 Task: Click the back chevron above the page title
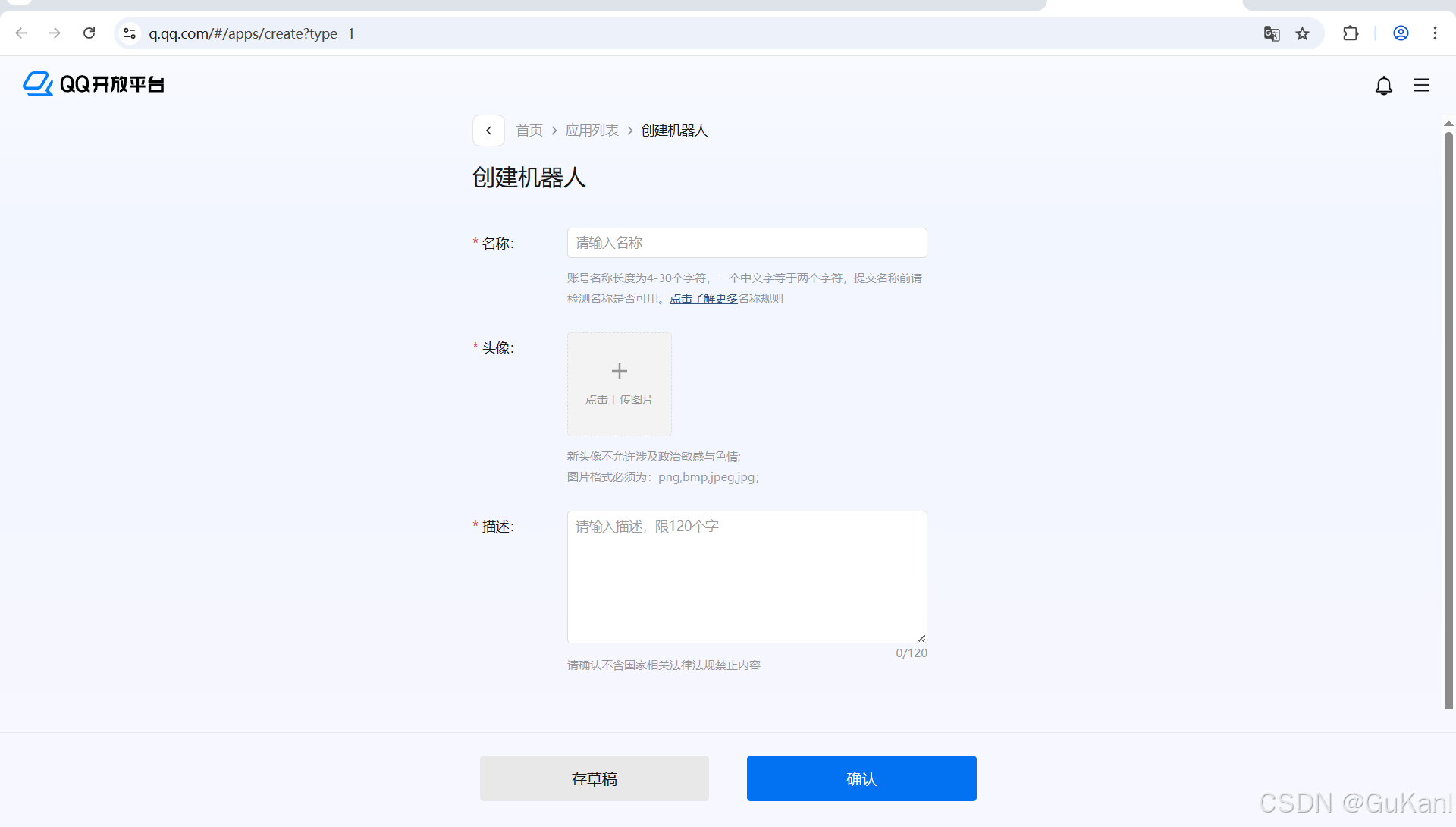tap(488, 130)
